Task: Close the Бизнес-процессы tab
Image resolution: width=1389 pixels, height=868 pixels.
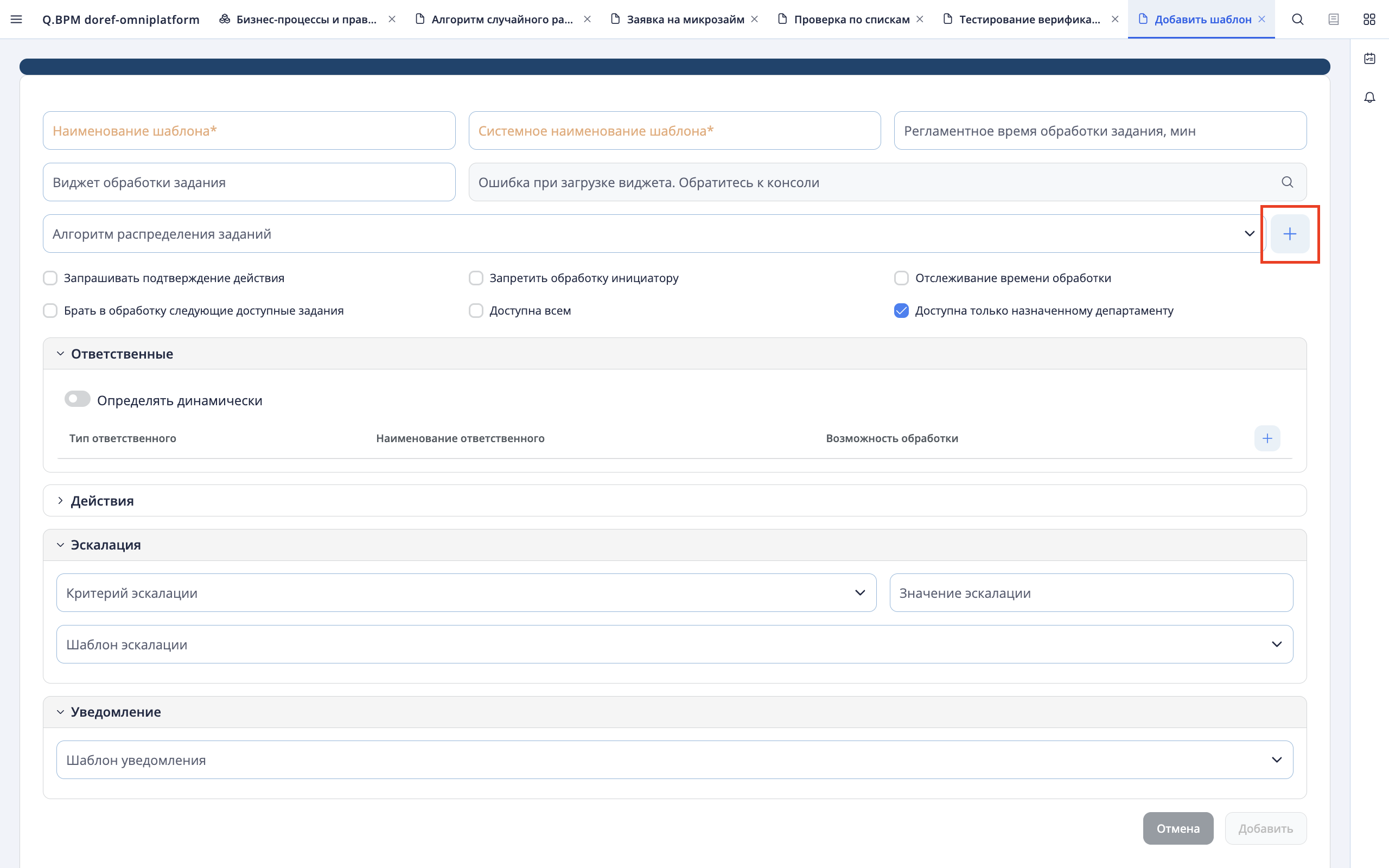Action: point(392,20)
